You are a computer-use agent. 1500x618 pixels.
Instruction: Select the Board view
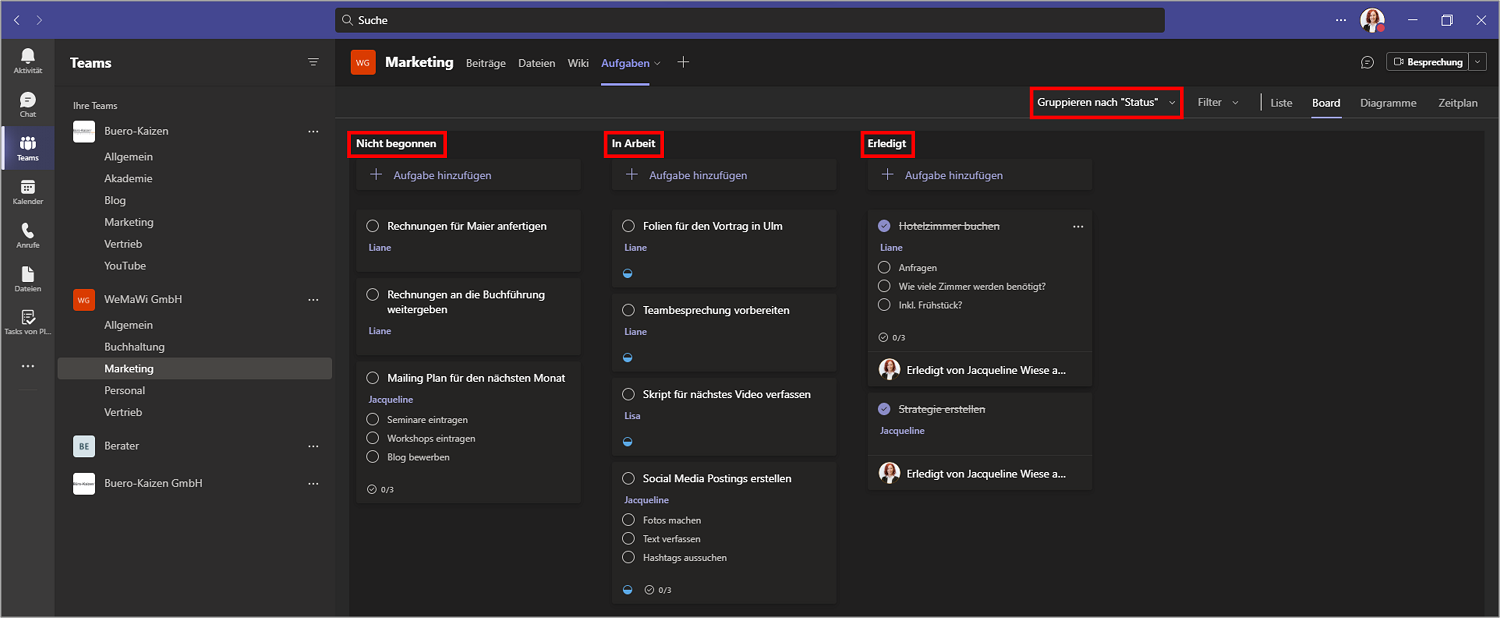(x=1326, y=103)
